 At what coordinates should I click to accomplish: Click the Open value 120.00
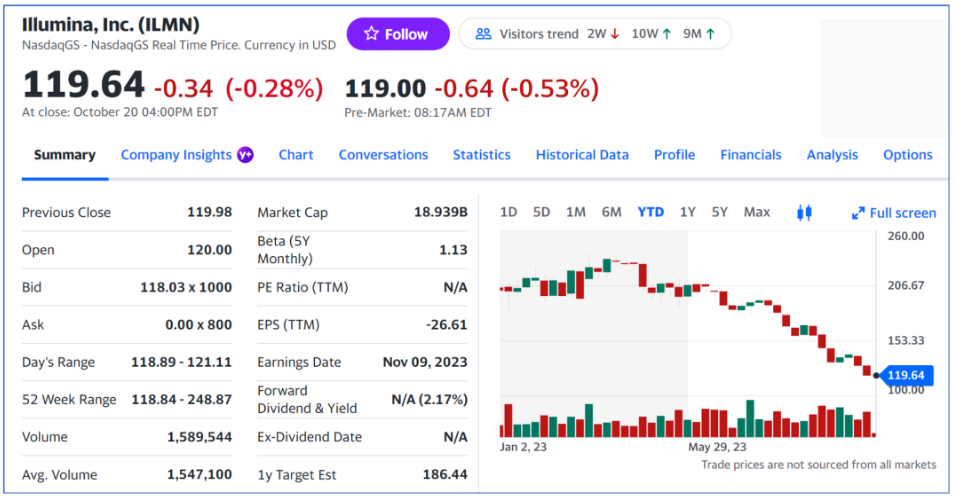[x=209, y=250]
